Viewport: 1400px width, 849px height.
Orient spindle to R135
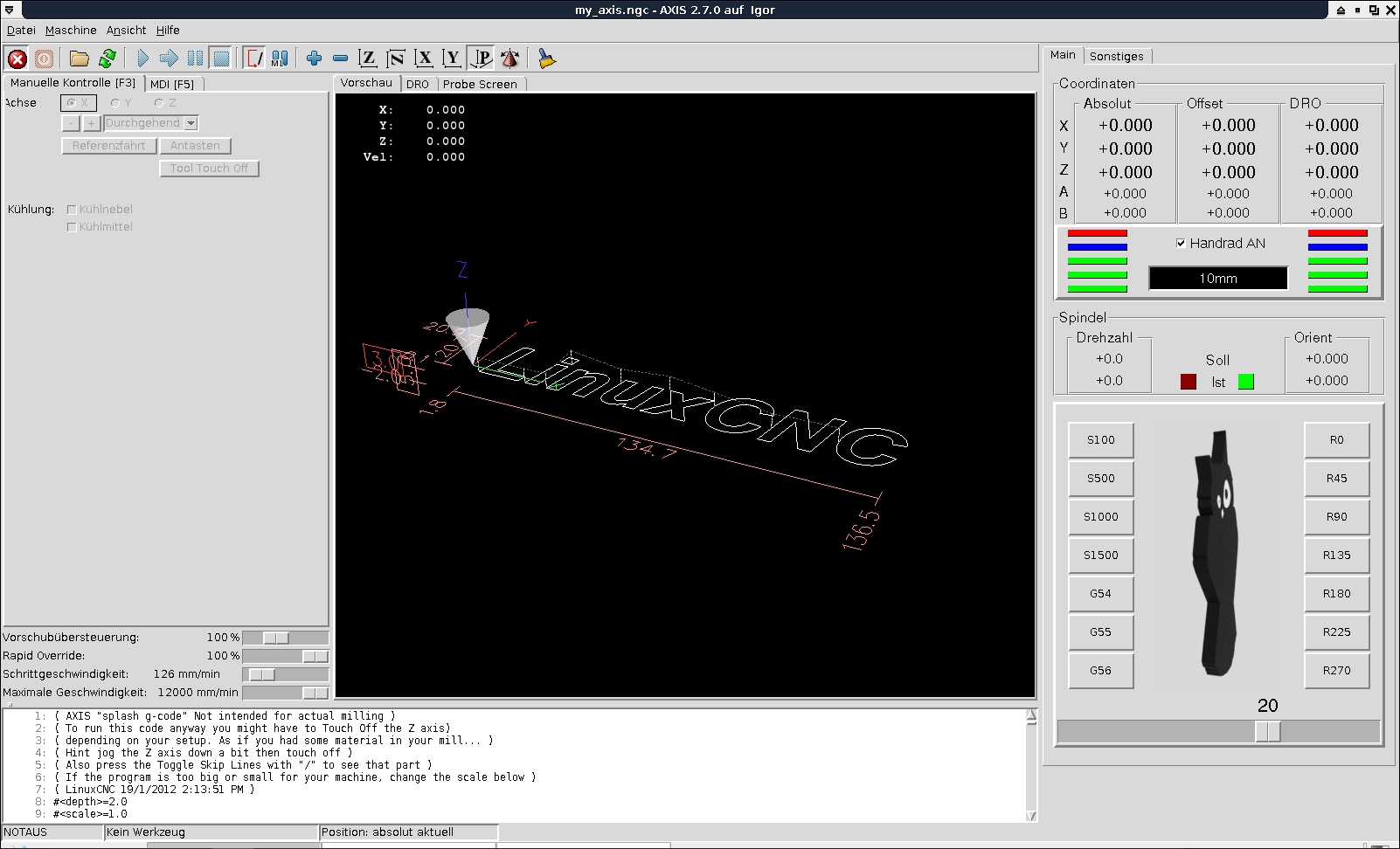click(x=1337, y=556)
